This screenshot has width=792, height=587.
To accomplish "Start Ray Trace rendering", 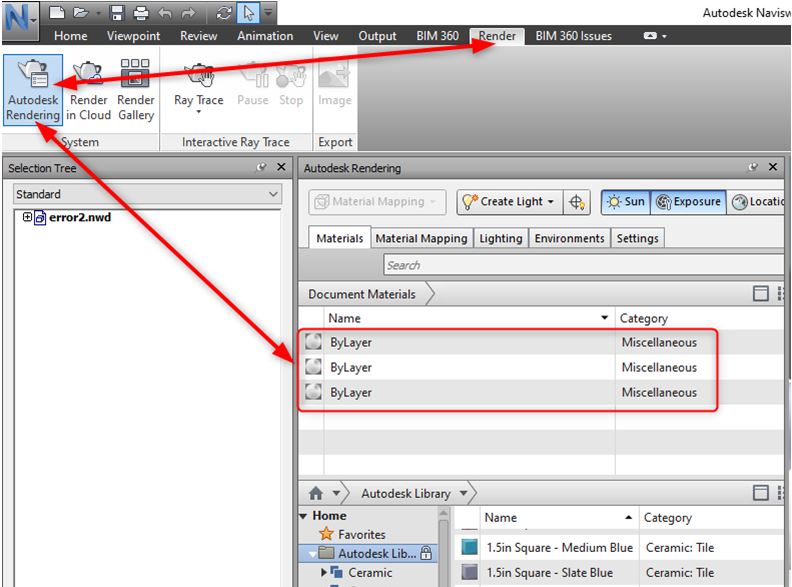I will click(x=199, y=83).
